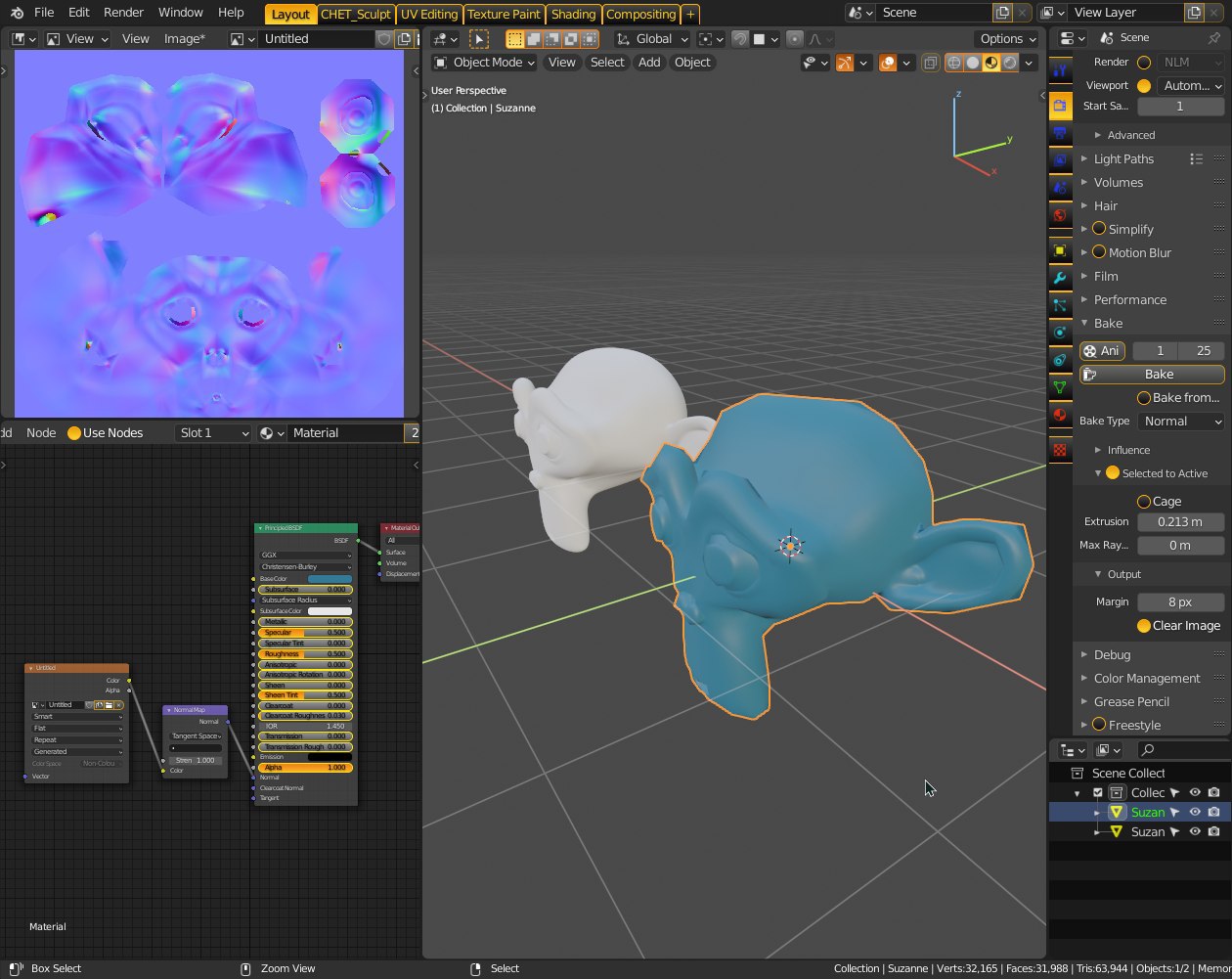
Task: Click the Light Paths presets icon
Action: tap(1196, 158)
